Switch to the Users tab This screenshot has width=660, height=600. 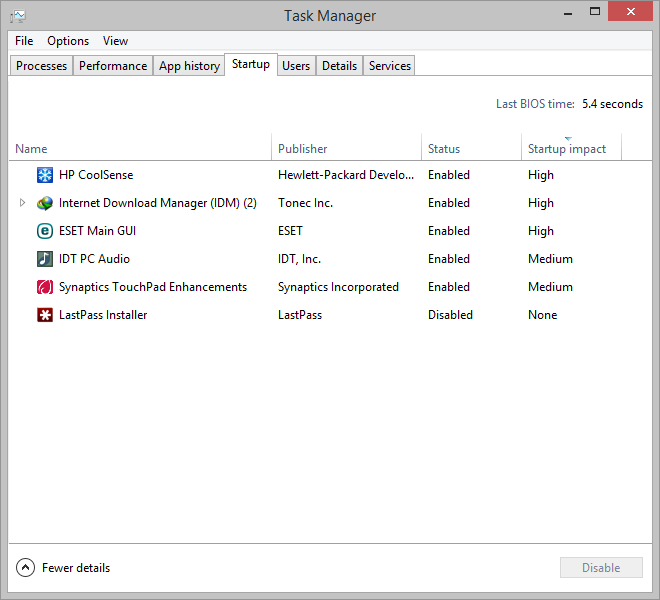(296, 66)
